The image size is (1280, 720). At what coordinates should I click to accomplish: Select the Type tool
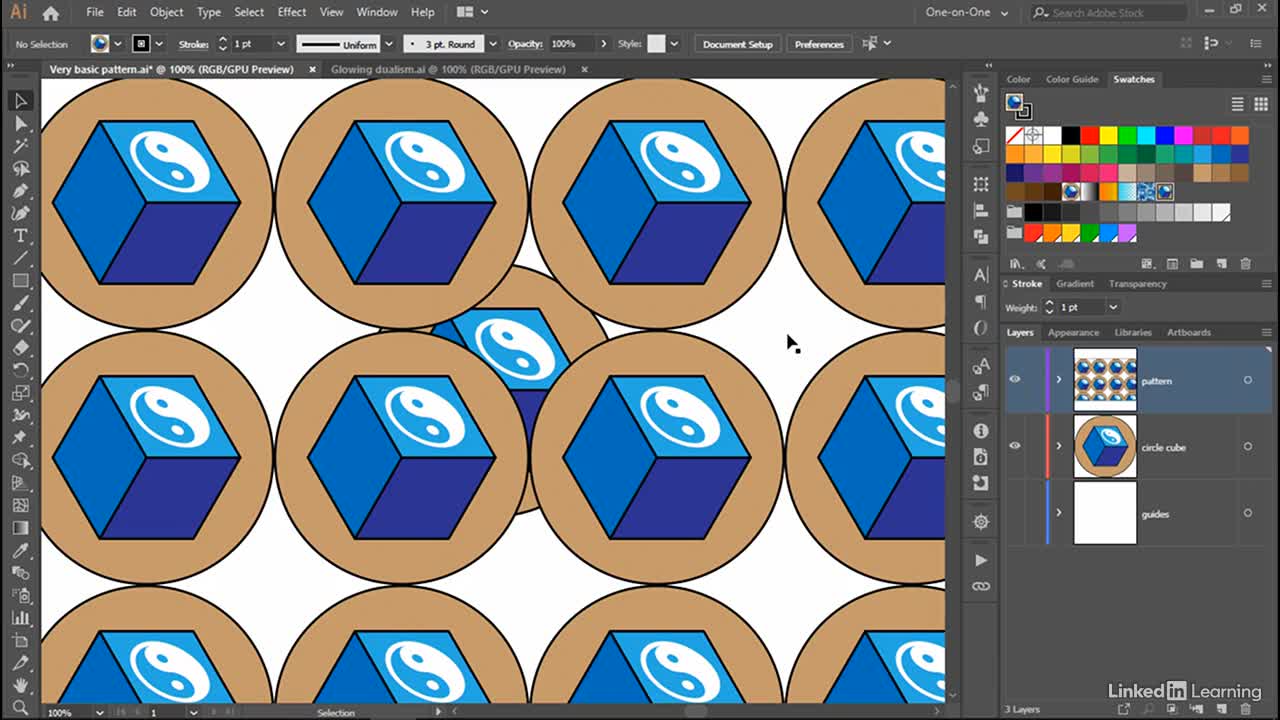20,236
